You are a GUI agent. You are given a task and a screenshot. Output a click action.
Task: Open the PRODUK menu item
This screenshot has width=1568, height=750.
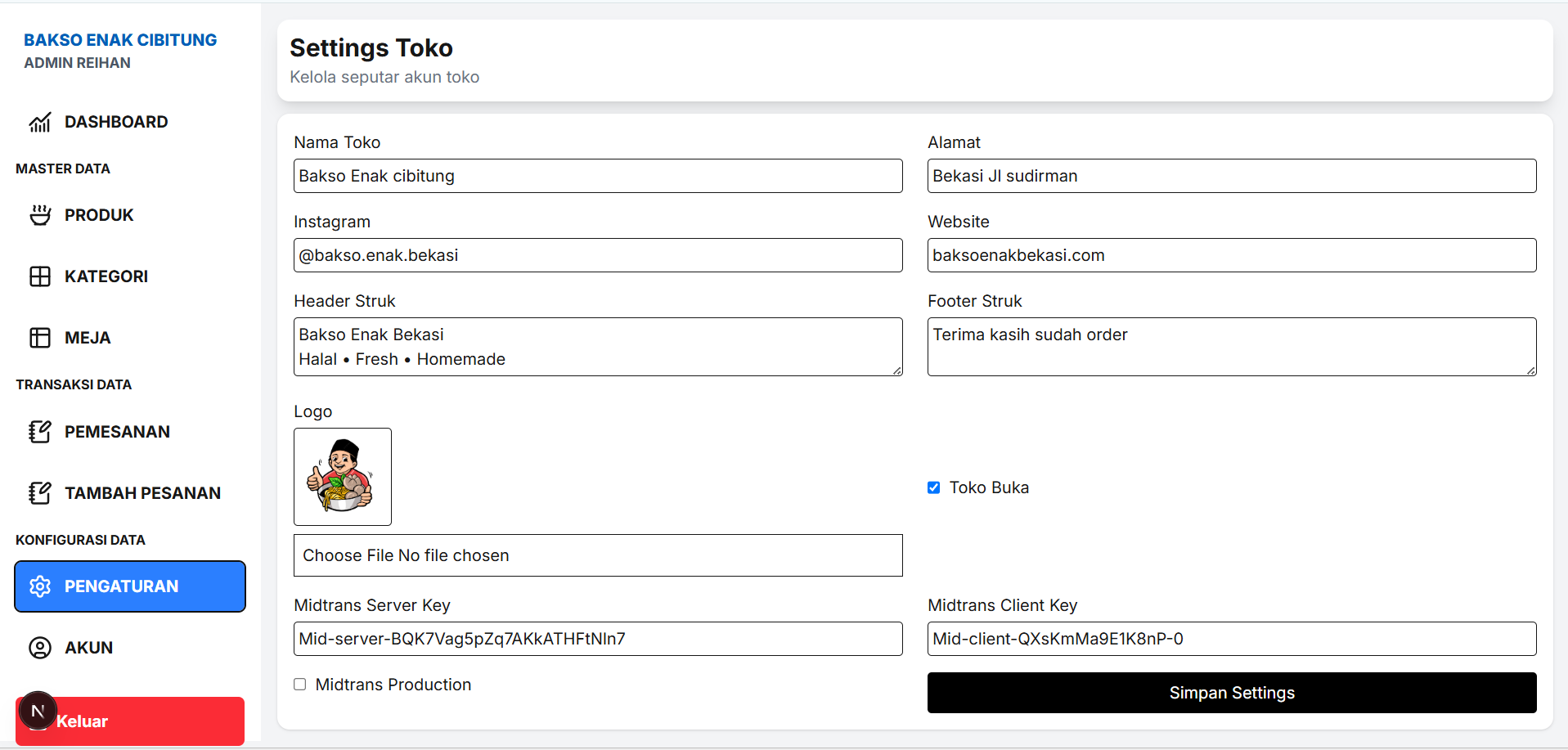coord(130,215)
